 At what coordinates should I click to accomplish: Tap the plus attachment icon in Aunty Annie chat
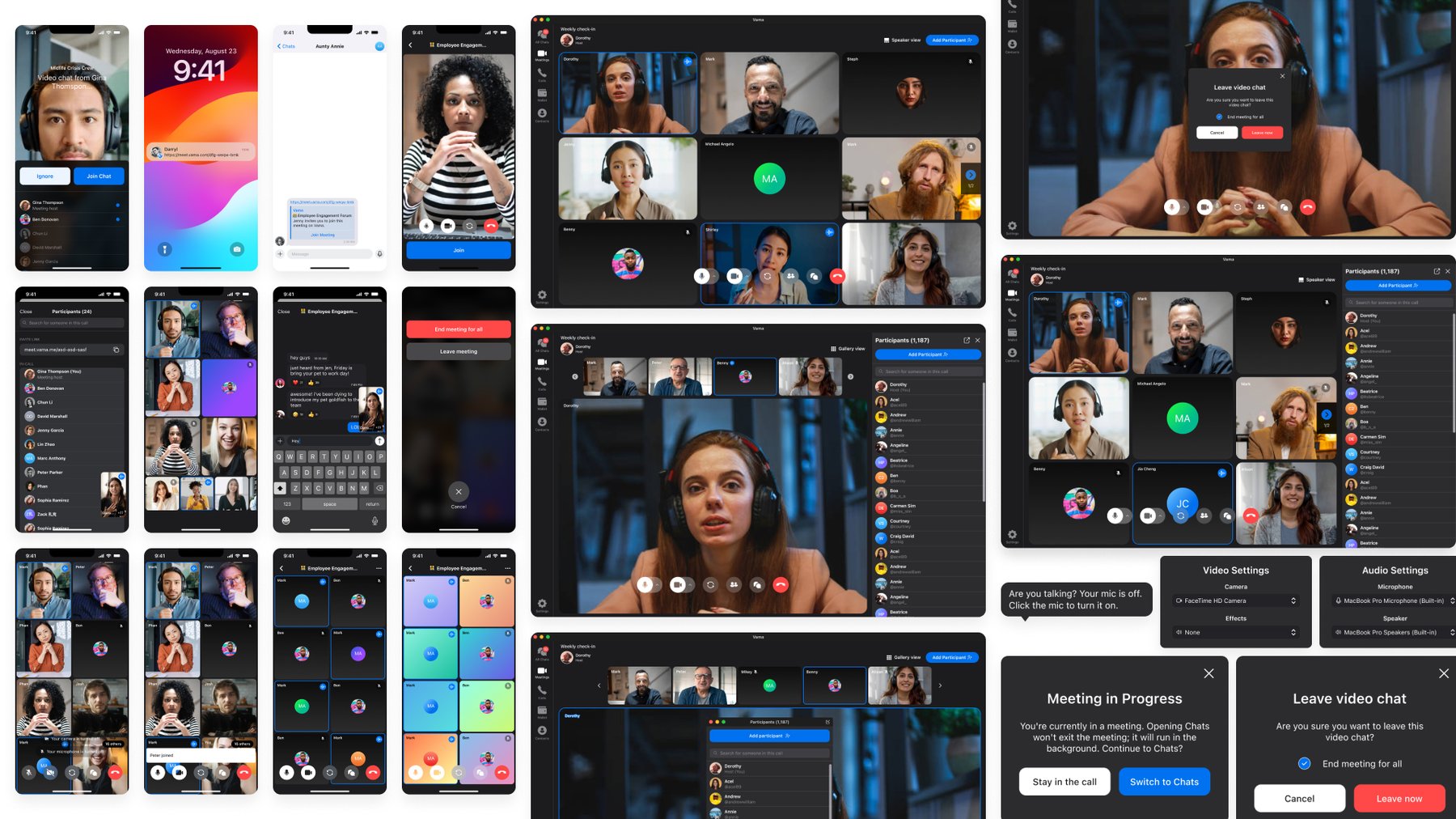pos(280,254)
